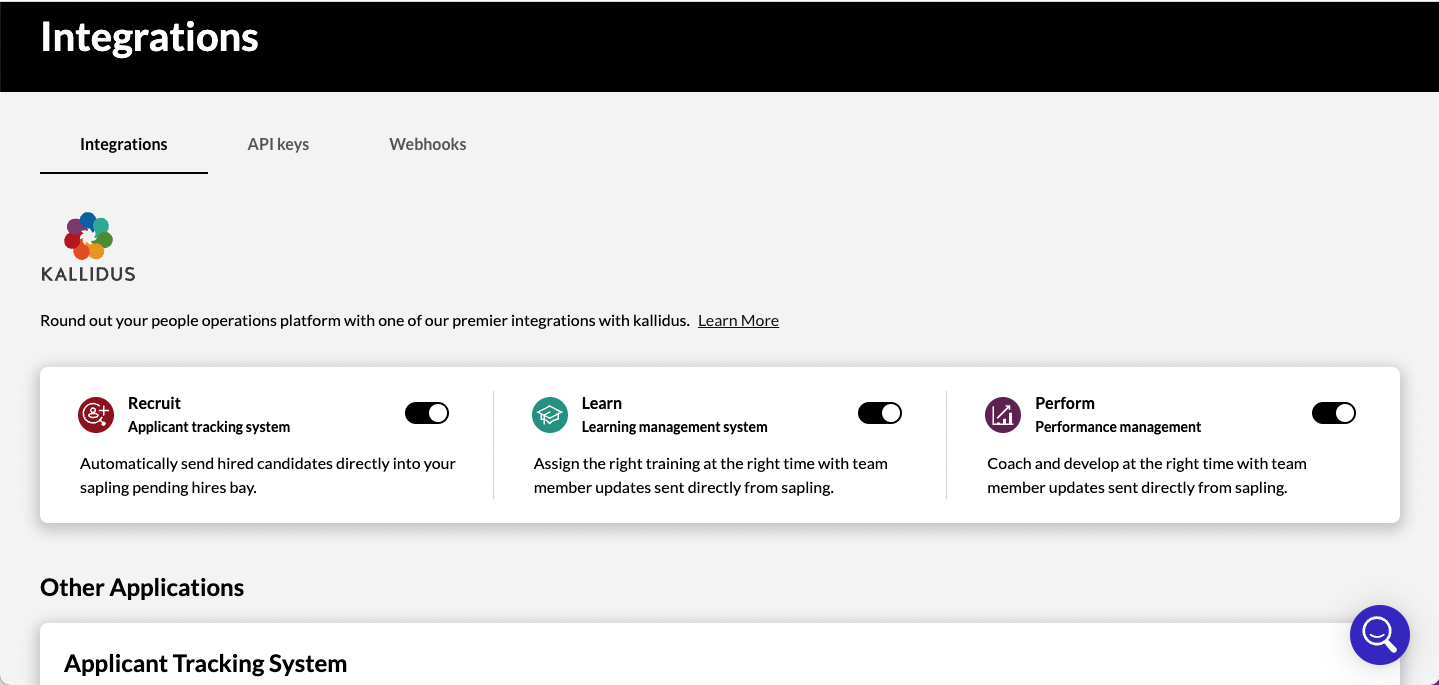This screenshot has width=1439, height=685.
Task: Turn off the Perform integration switch
Action: click(1333, 413)
